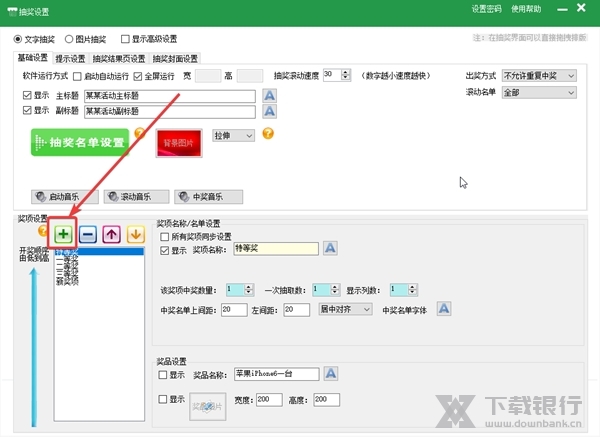Click 副标题 text field
This screenshot has width=600, height=437.
click(170, 111)
